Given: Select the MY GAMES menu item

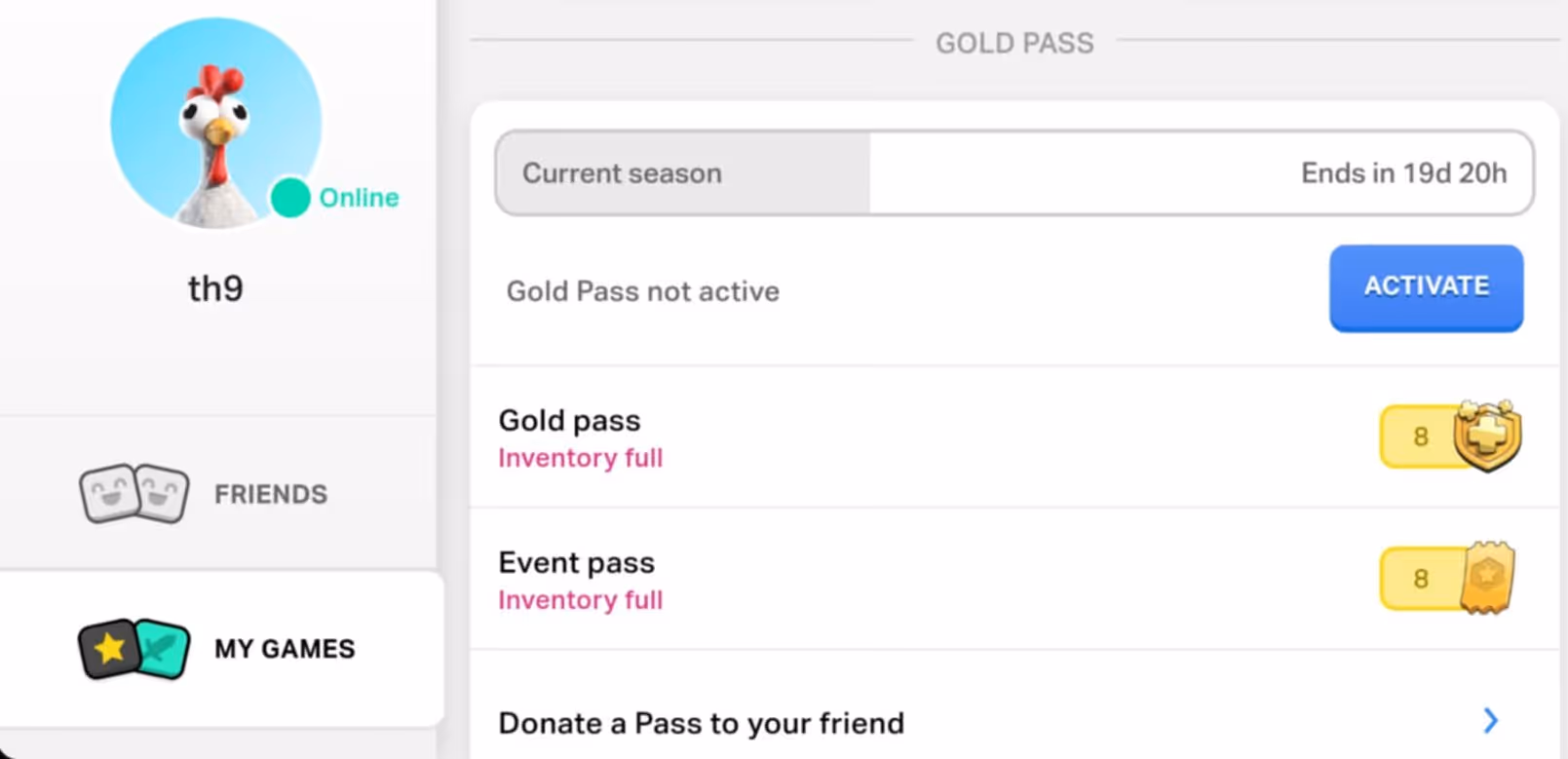Looking at the screenshot, I should click(285, 649).
